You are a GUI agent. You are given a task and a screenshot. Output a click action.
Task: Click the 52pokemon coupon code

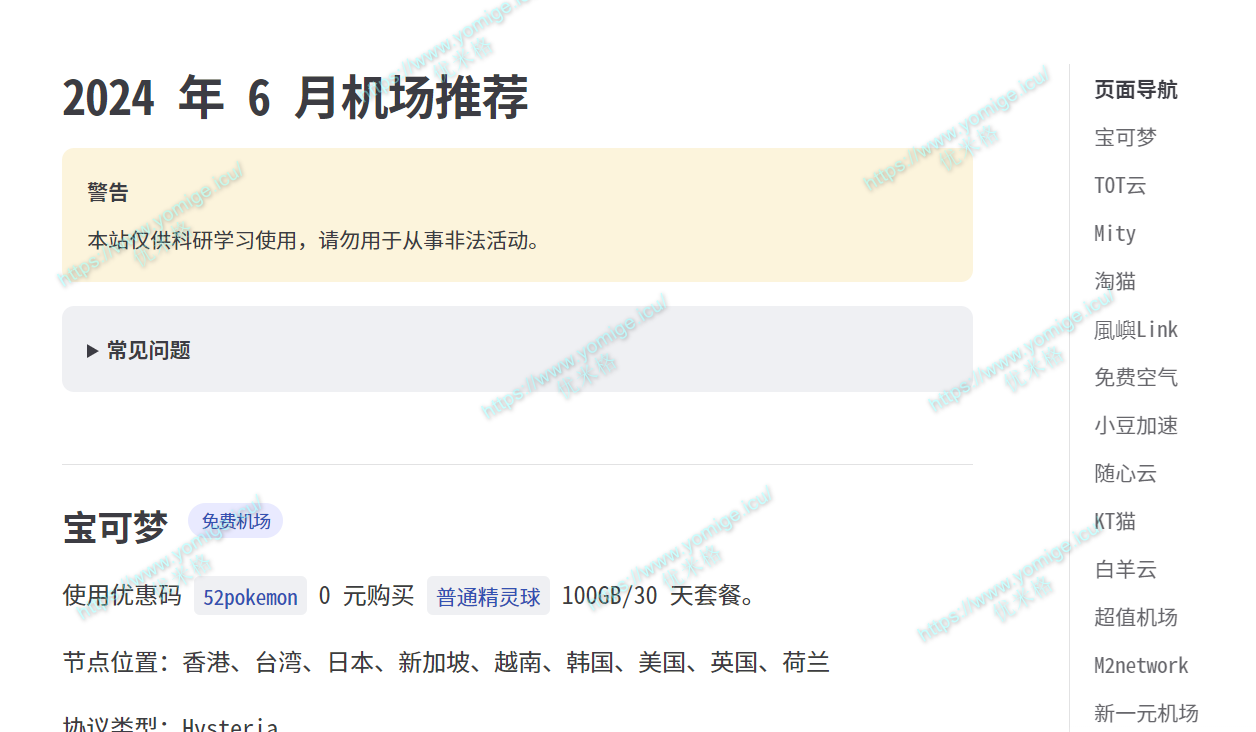click(250, 597)
